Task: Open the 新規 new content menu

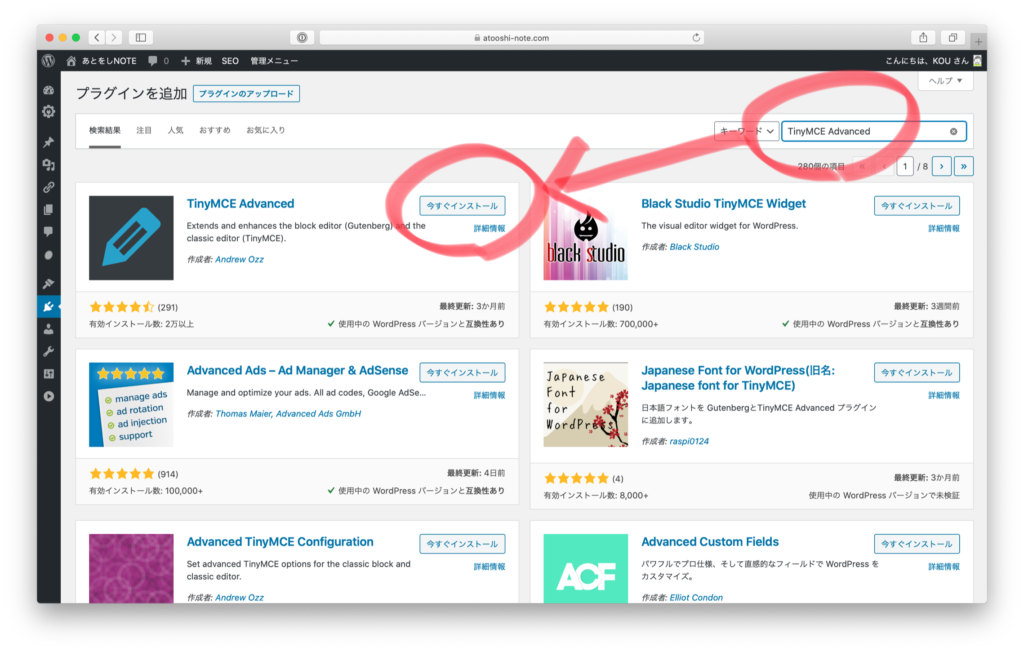Action: click(195, 61)
